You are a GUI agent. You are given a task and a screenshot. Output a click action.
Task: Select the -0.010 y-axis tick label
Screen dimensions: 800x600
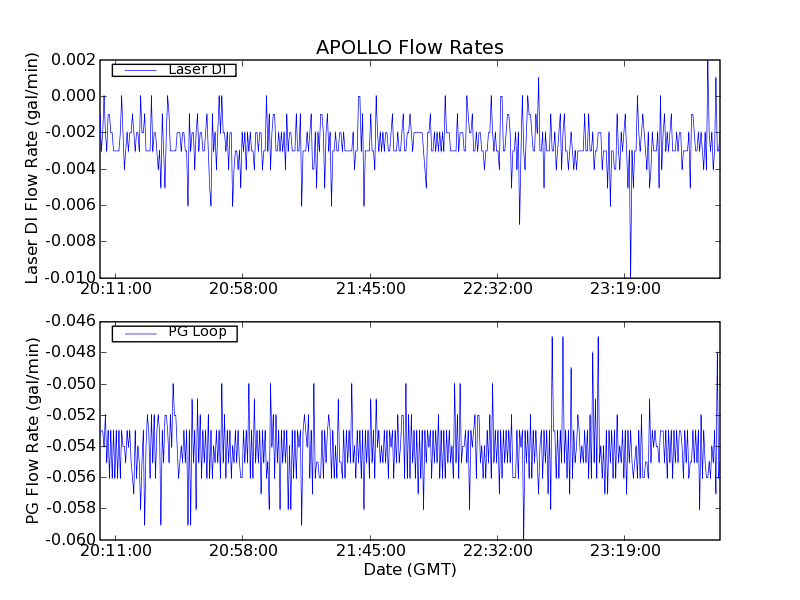70,278
